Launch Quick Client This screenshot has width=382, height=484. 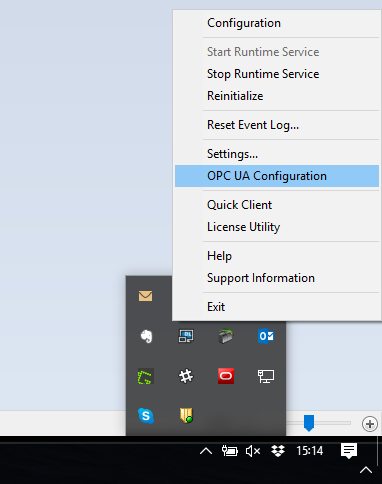pyautogui.click(x=277, y=205)
